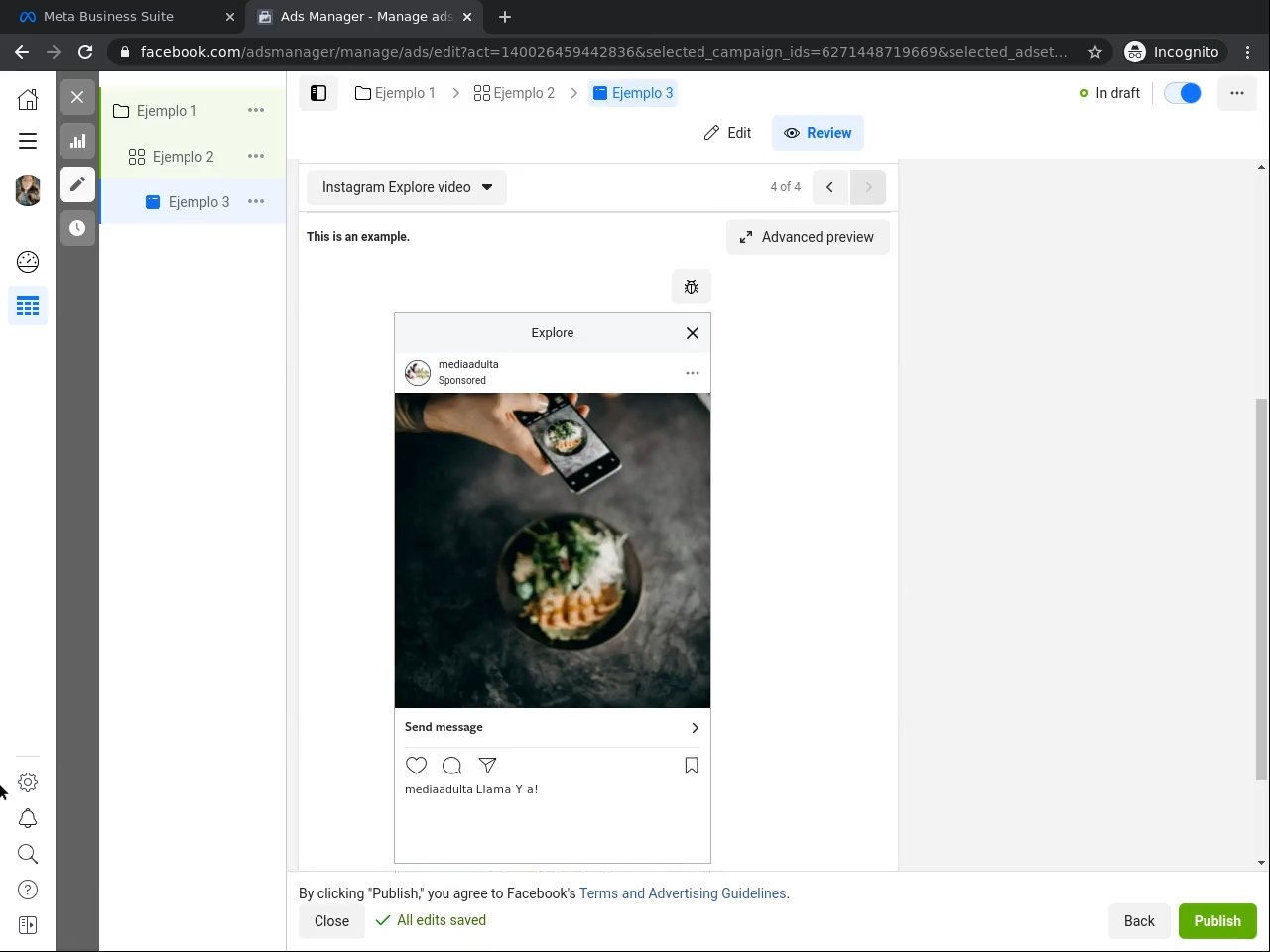Screen dimensions: 1270x952
Task: Open the top-right more options menu
Action: click(x=1237, y=93)
